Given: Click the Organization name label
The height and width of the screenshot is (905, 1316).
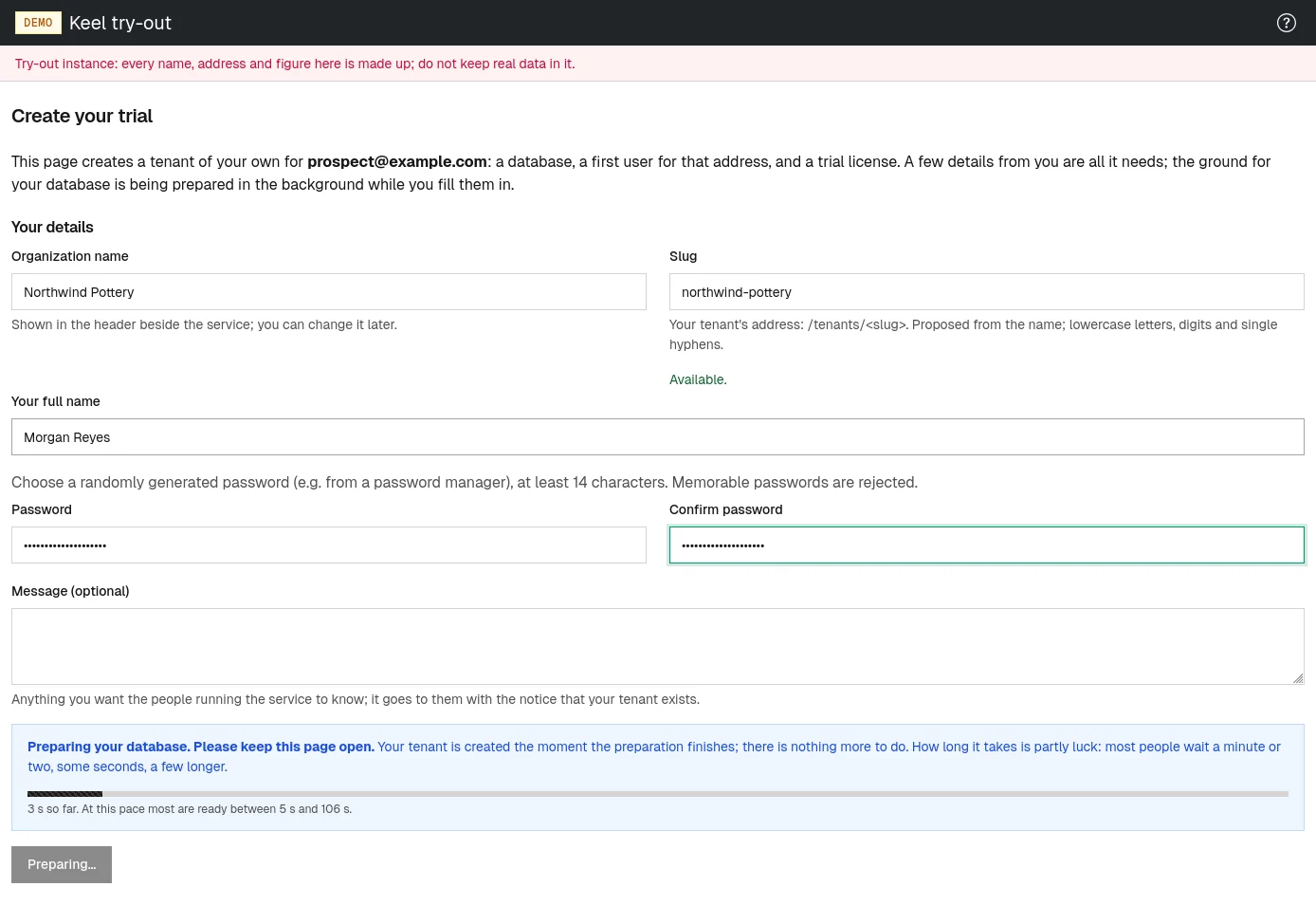Looking at the screenshot, I should (70, 256).
